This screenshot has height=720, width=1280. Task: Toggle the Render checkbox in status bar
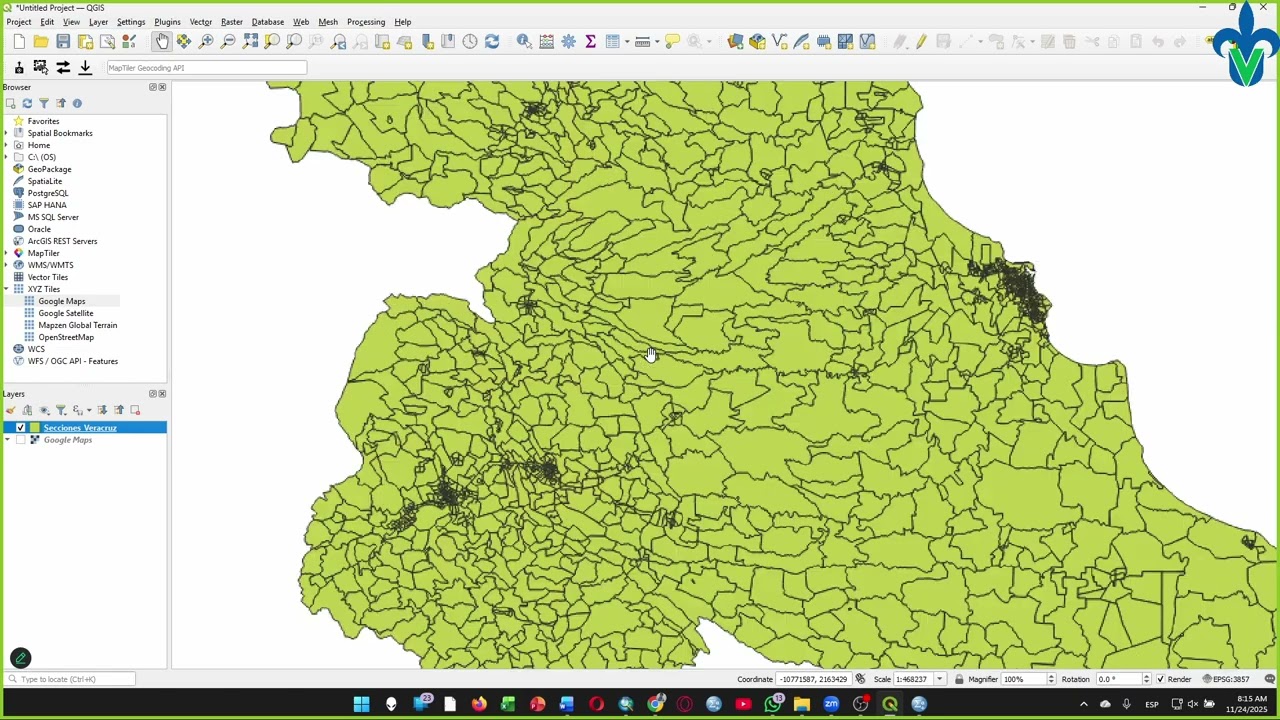(1160, 679)
